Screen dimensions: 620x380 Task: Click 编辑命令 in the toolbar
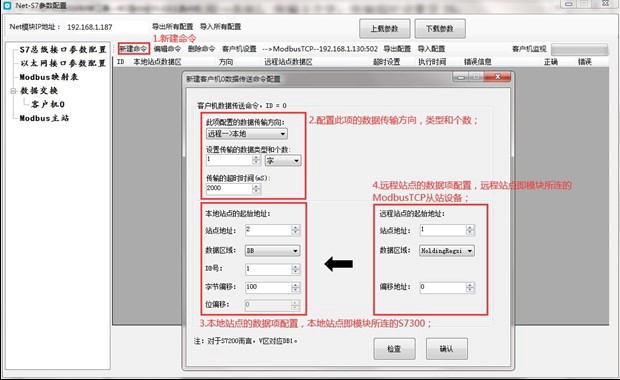167,49
